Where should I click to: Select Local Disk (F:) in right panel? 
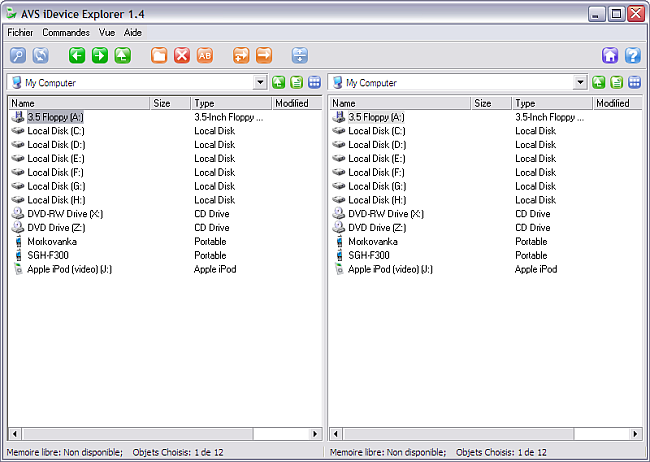click(376, 173)
